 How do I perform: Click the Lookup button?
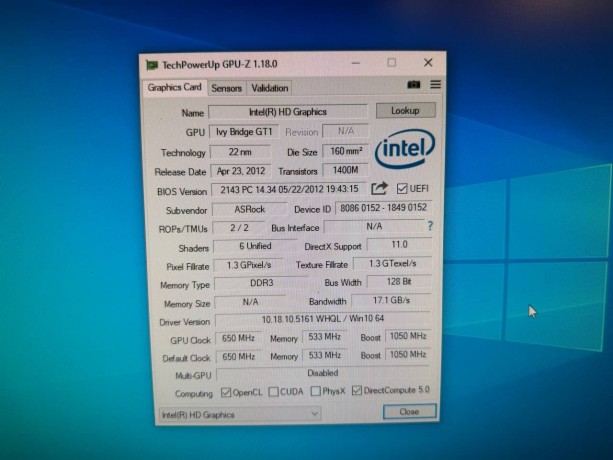coord(405,111)
